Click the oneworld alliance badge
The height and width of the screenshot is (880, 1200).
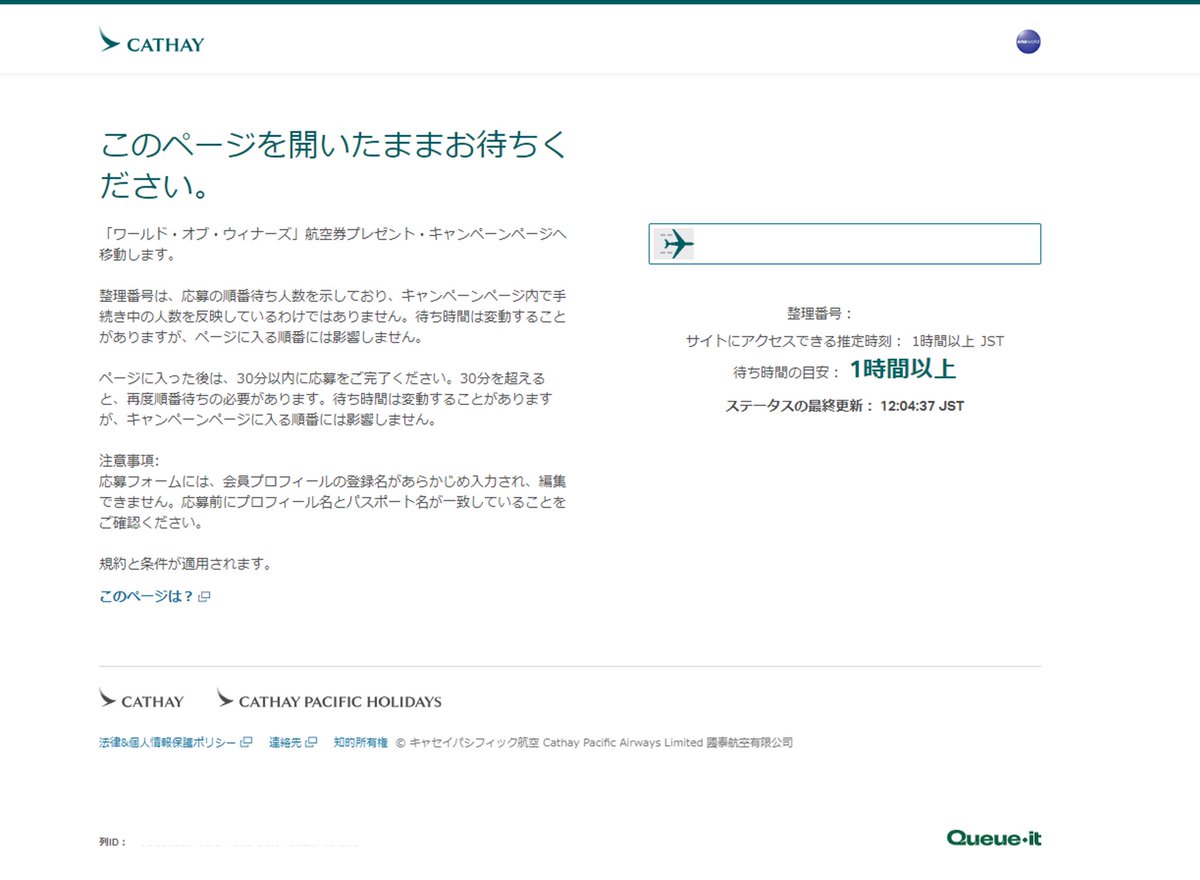point(1028,42)
